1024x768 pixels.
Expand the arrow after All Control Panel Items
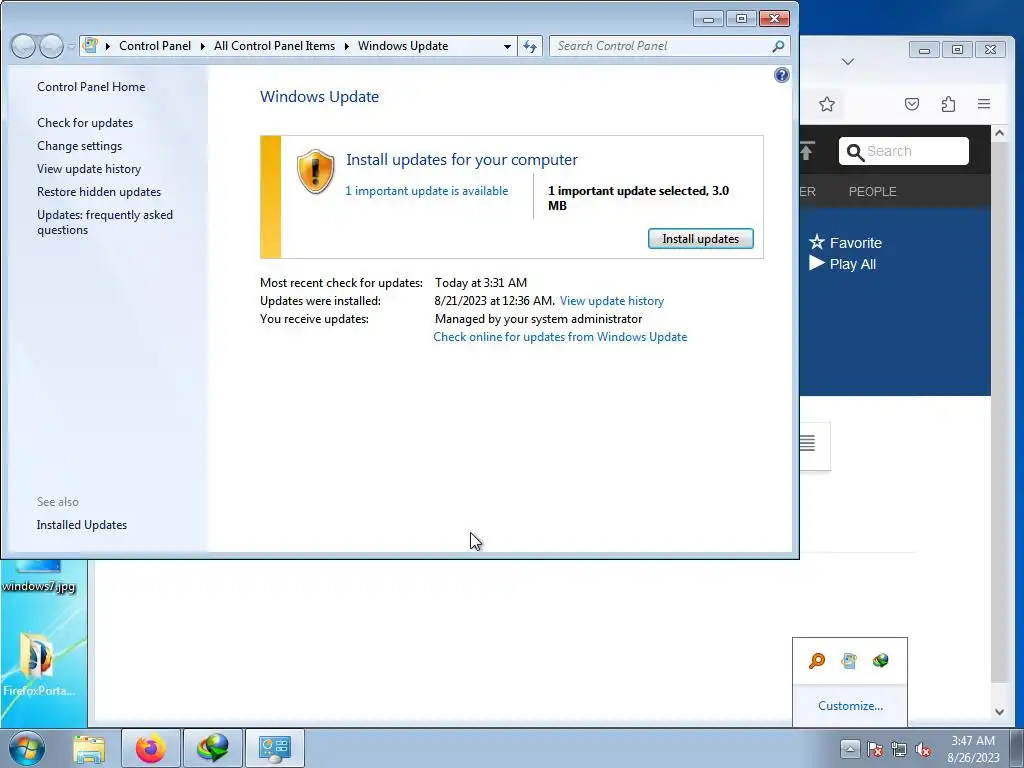[x=347, y=46]
